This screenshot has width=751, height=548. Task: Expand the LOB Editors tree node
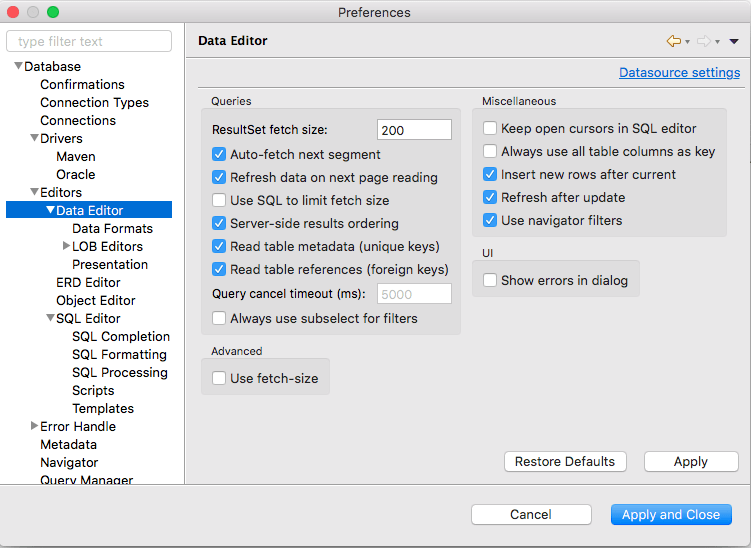tap(66, 246)
